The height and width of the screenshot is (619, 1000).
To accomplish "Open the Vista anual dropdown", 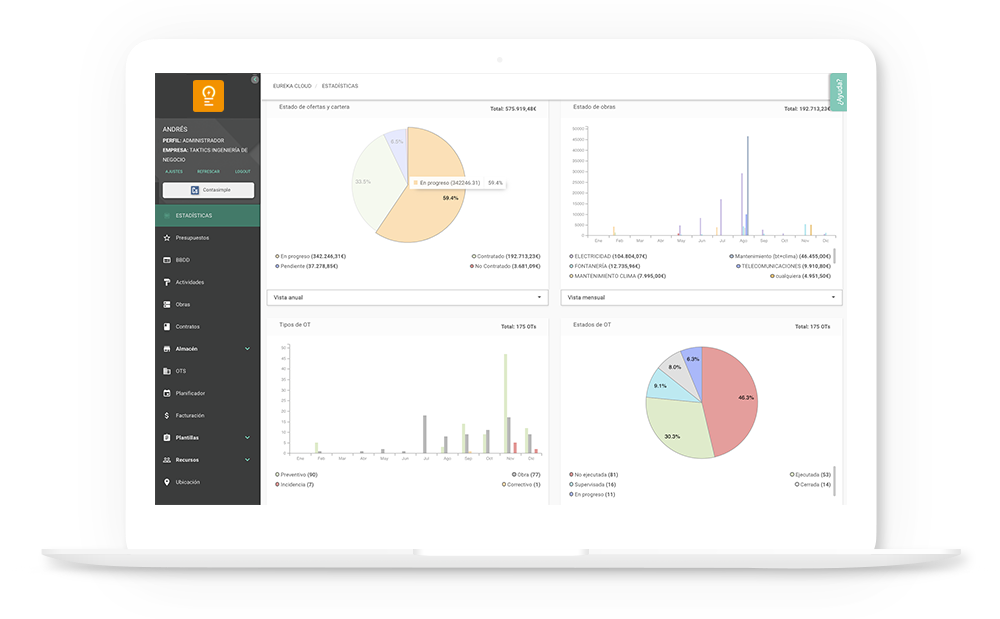I will coord(409,297).
